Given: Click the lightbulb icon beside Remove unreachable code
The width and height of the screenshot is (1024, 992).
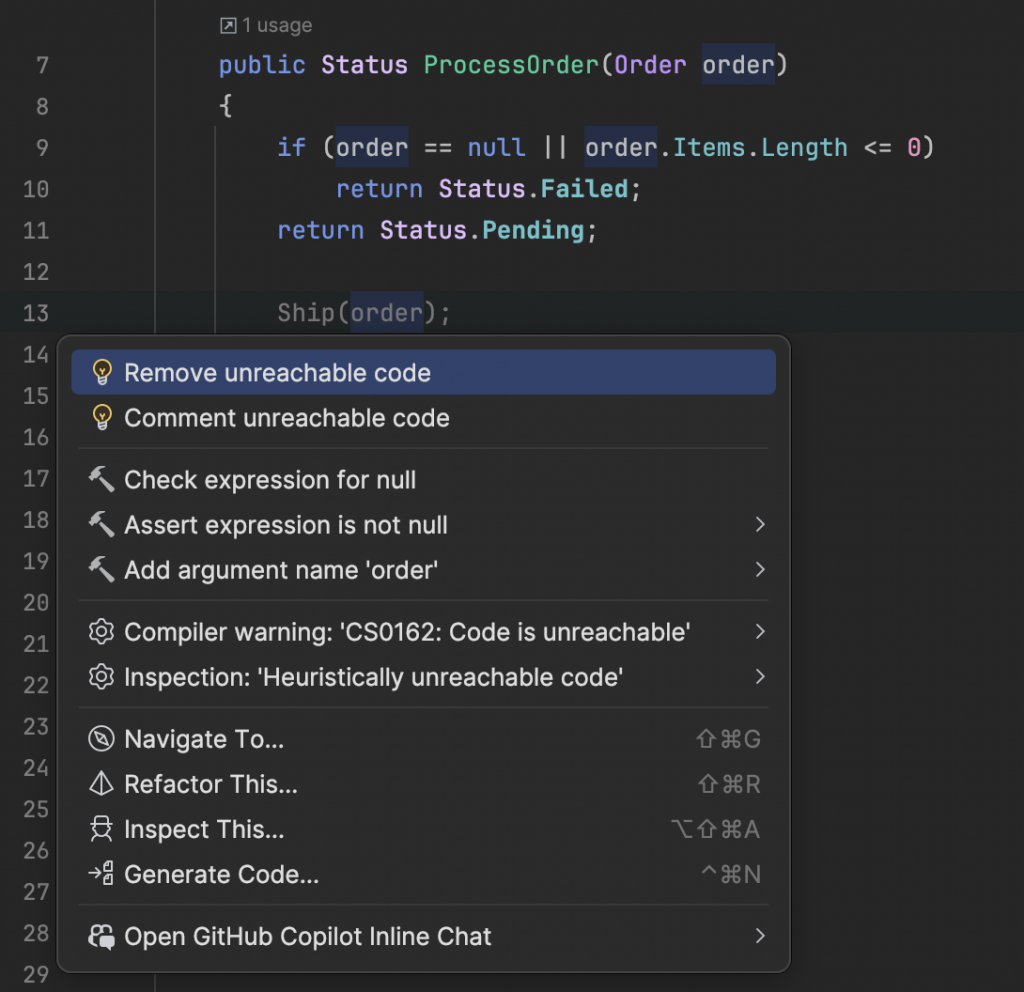Looking at the screenshot, I should [101, 373].
